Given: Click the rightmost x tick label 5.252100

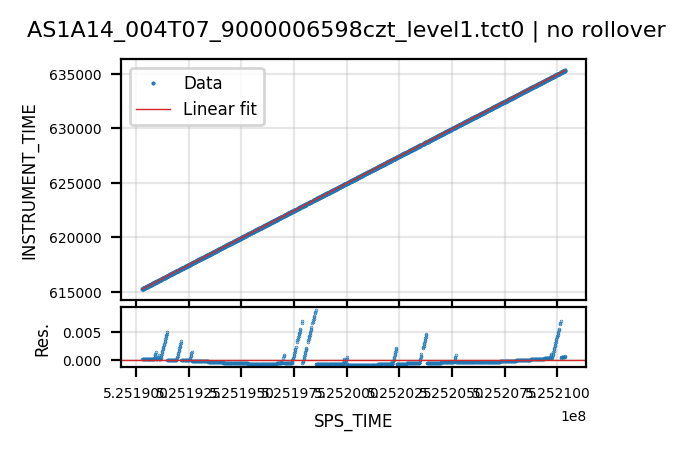Looking at the screenshot, I should 557,394.
